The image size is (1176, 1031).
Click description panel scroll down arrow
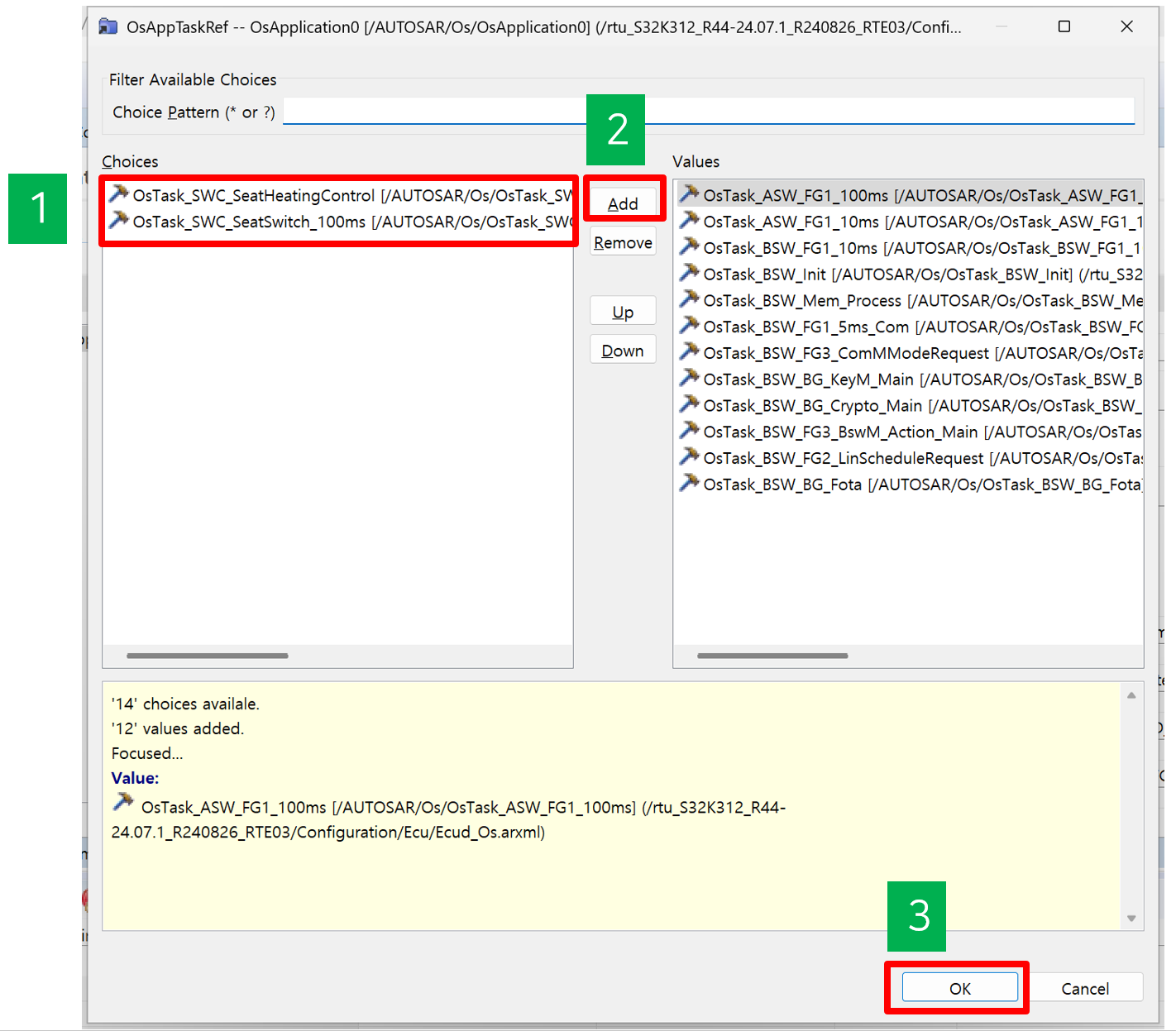(1131, 919)
